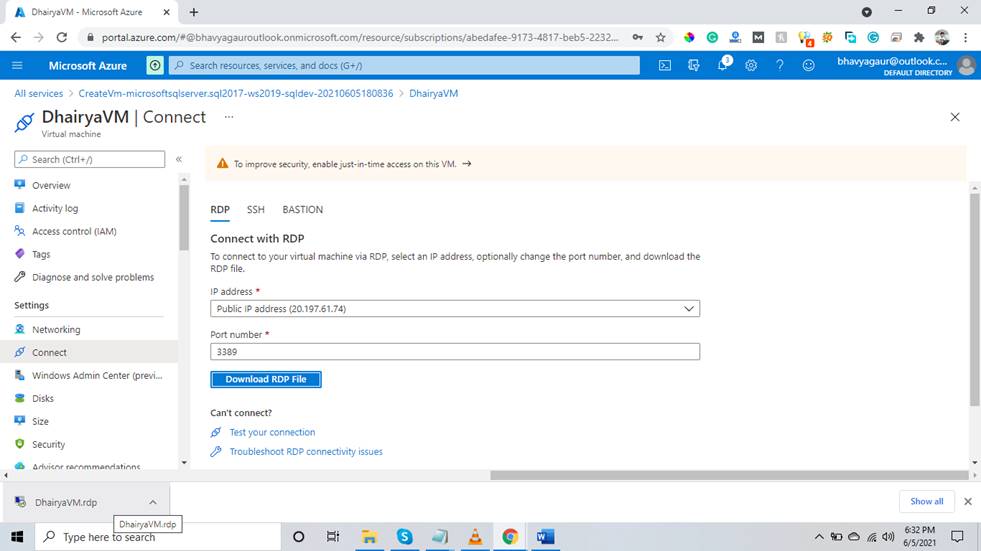Click Download RDP File button
Viewport: 981px width, 551px height.
point(266,379)
